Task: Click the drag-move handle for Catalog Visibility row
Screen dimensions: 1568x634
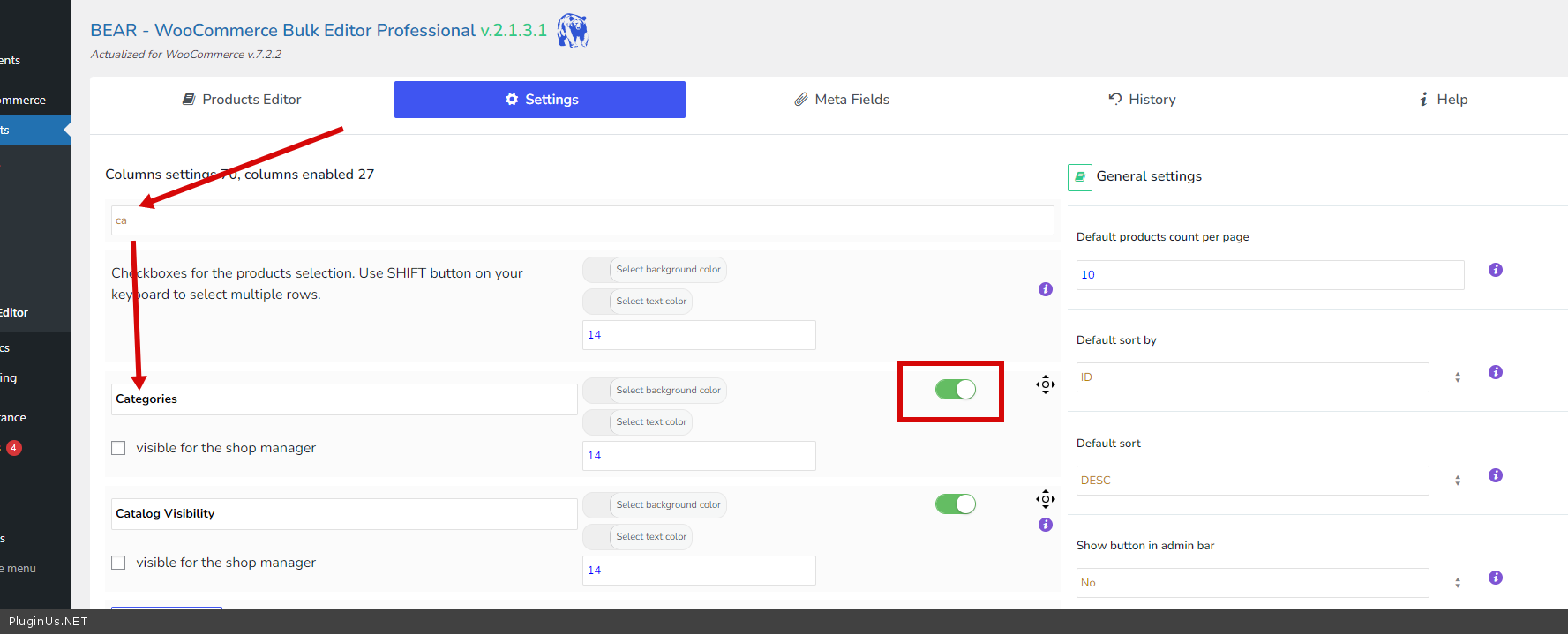Action: coord(1045,499)
